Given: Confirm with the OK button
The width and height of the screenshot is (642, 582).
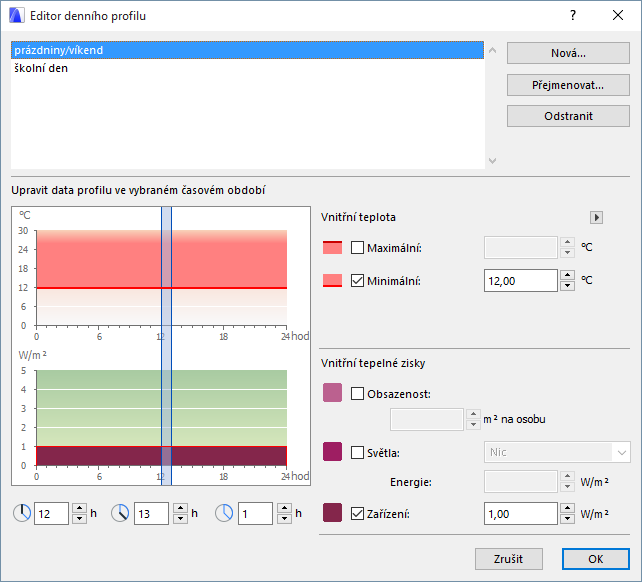Looking at the screenshot, I should (x=596, y=559).
